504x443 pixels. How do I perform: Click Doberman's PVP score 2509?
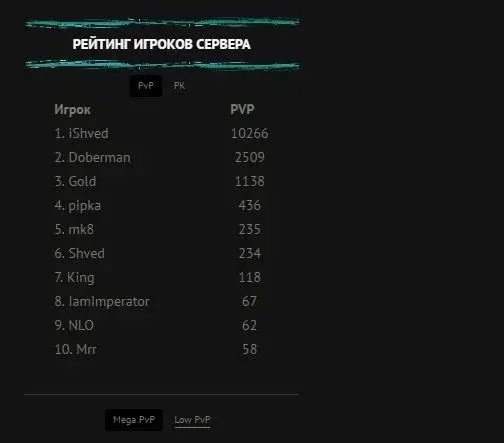coord(250,157)
